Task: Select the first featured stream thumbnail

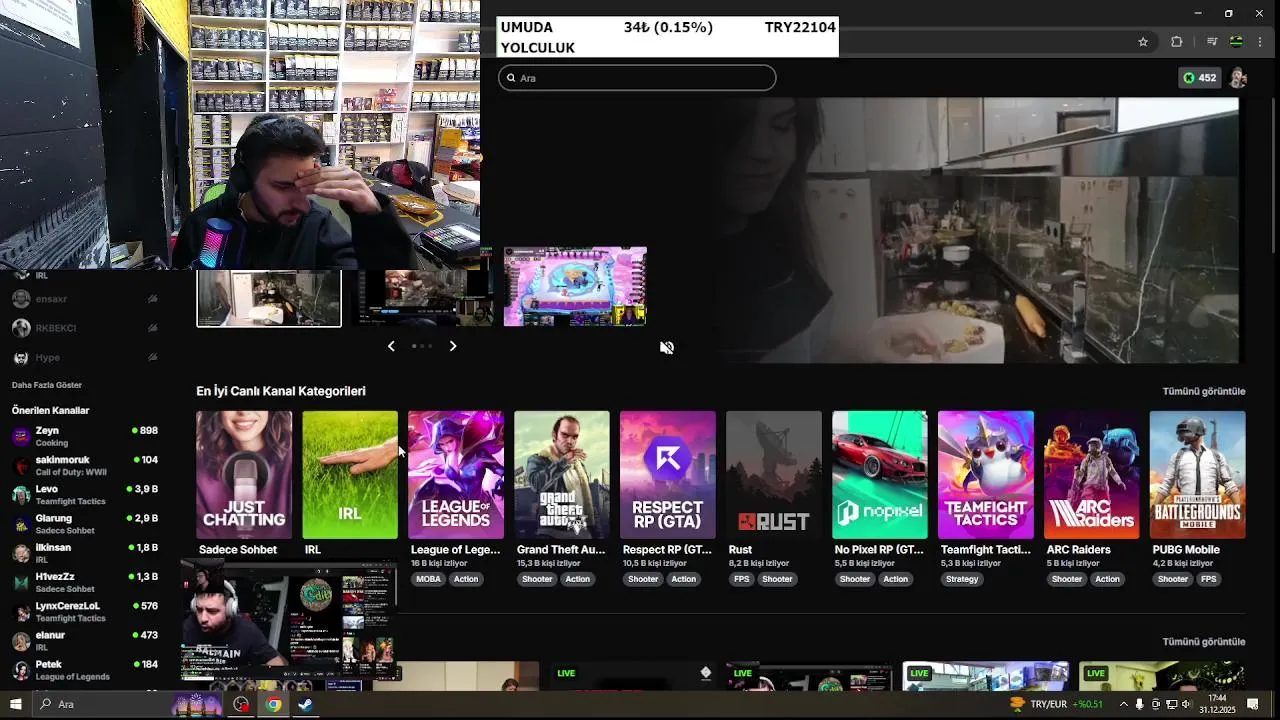Action: (269, 298)
